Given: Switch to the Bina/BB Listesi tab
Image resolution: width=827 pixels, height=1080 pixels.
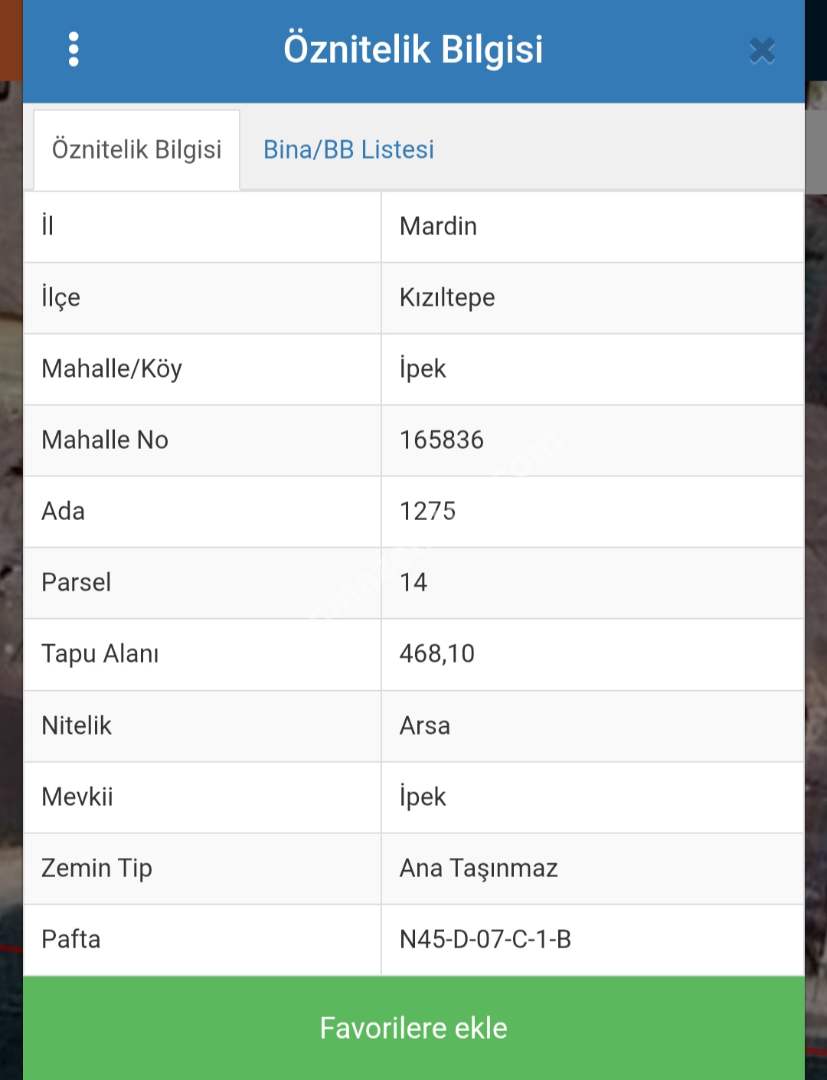Looking at the screenshot, I should click(348, 150).
